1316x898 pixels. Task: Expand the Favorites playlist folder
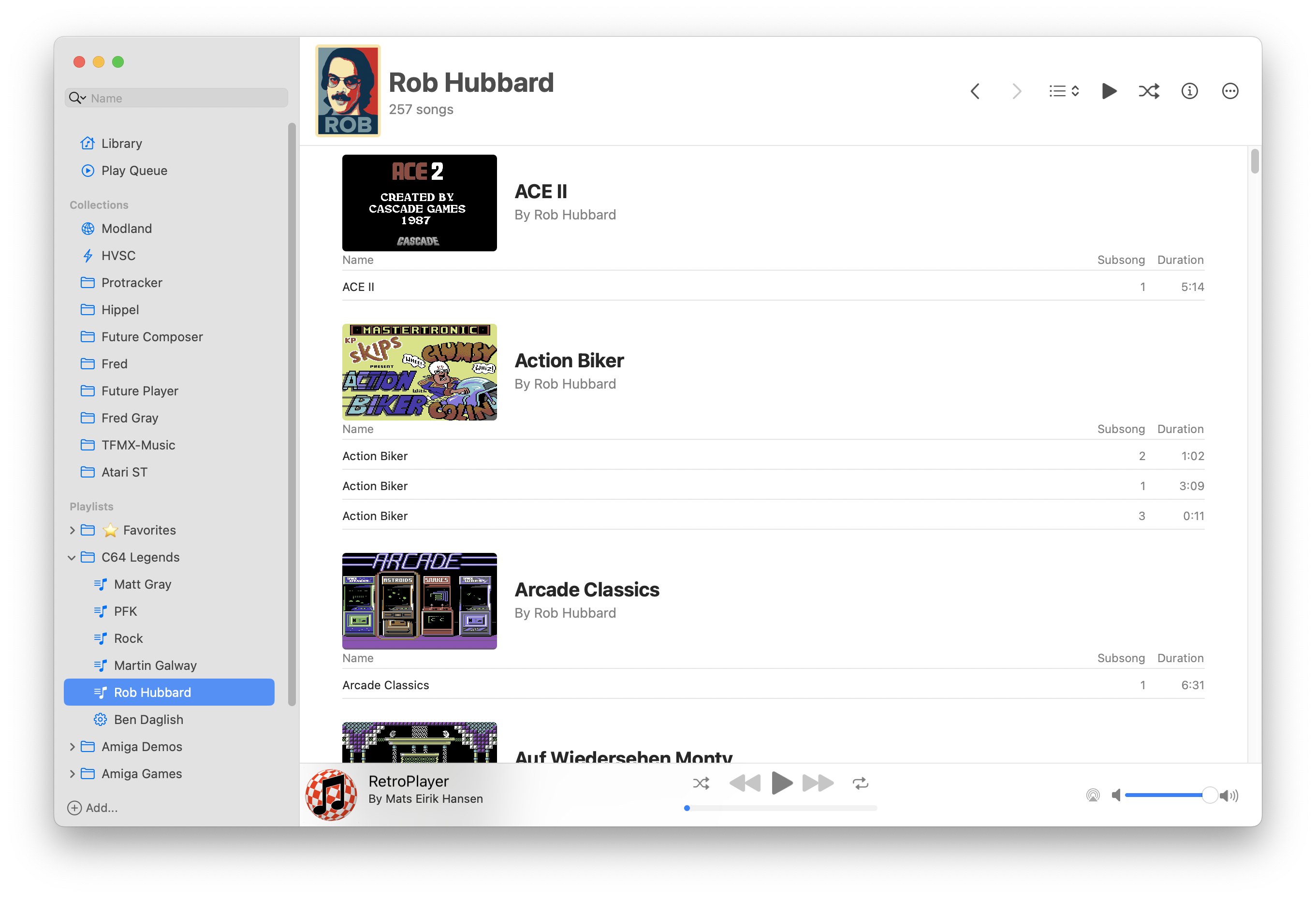tap(73, 530)
